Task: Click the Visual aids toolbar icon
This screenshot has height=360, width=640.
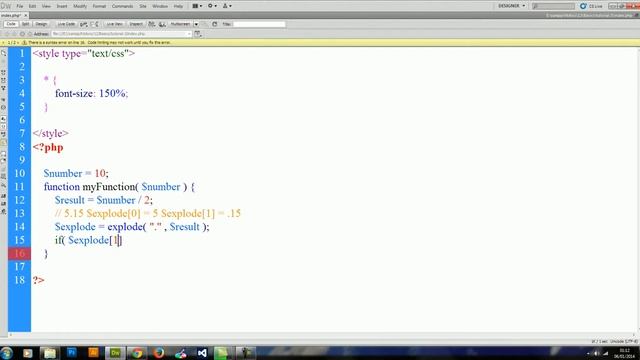Action: [162, 24]
